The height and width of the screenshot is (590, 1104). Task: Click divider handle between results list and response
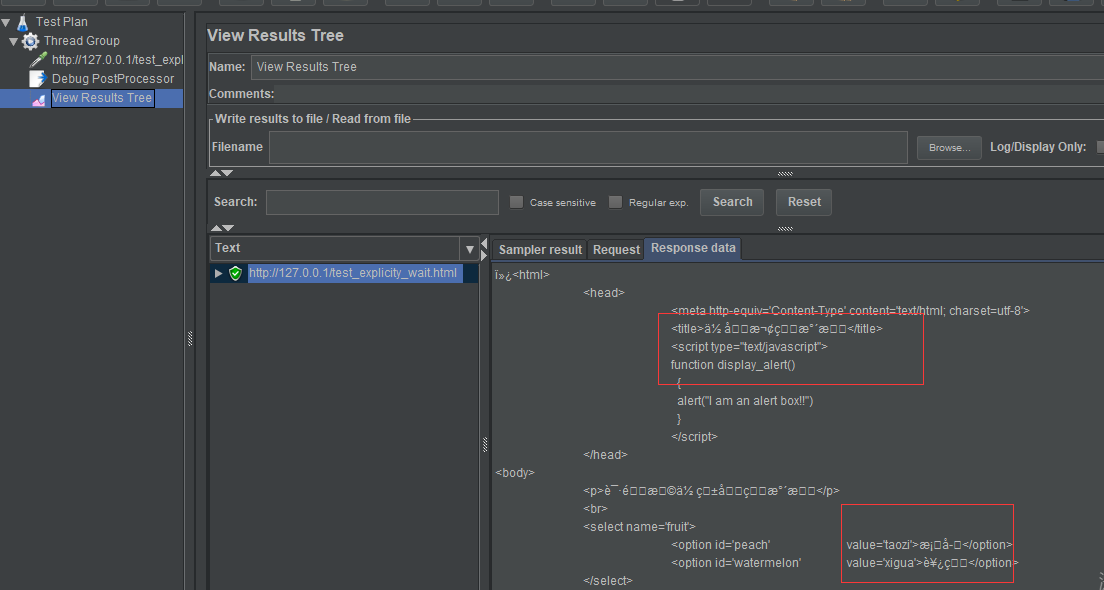pos(484,444)
